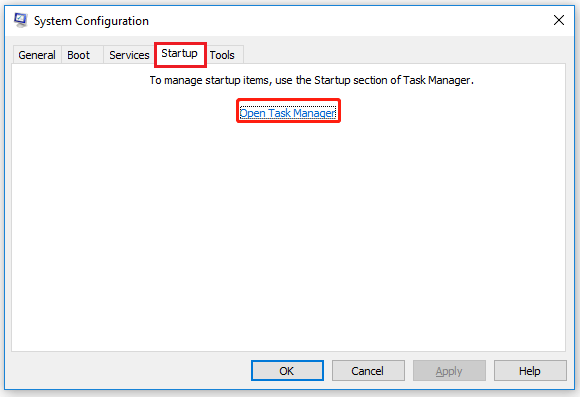The width and height of the screenshot is (580, 397).
Task: Select the highlighted Startup tab
Action: point(180,54)
